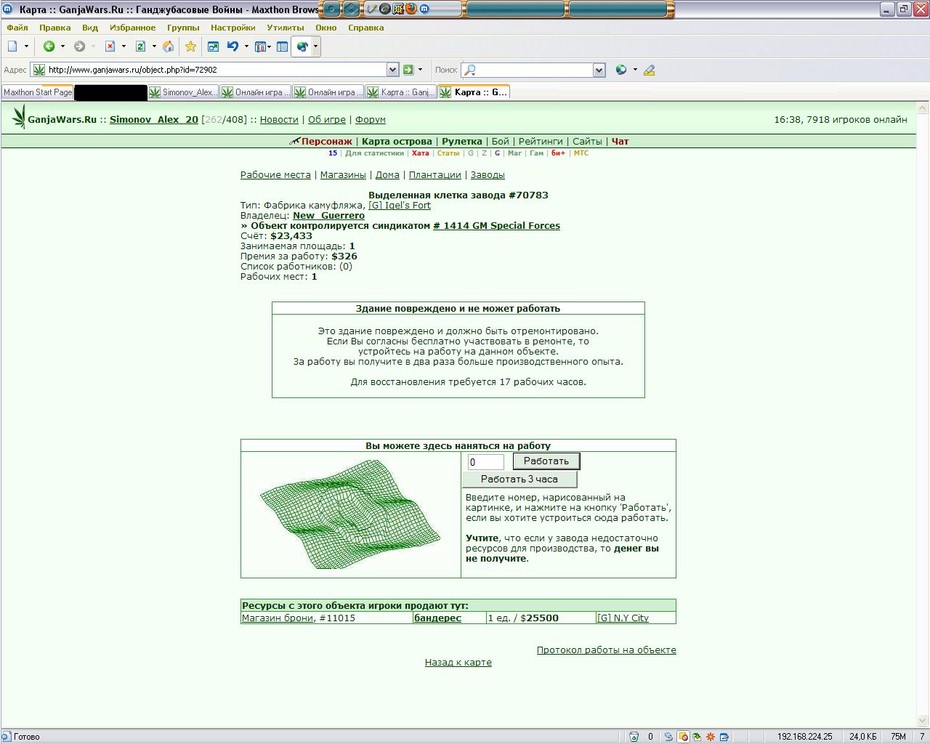Open the Рулетка link

[461, 141]
